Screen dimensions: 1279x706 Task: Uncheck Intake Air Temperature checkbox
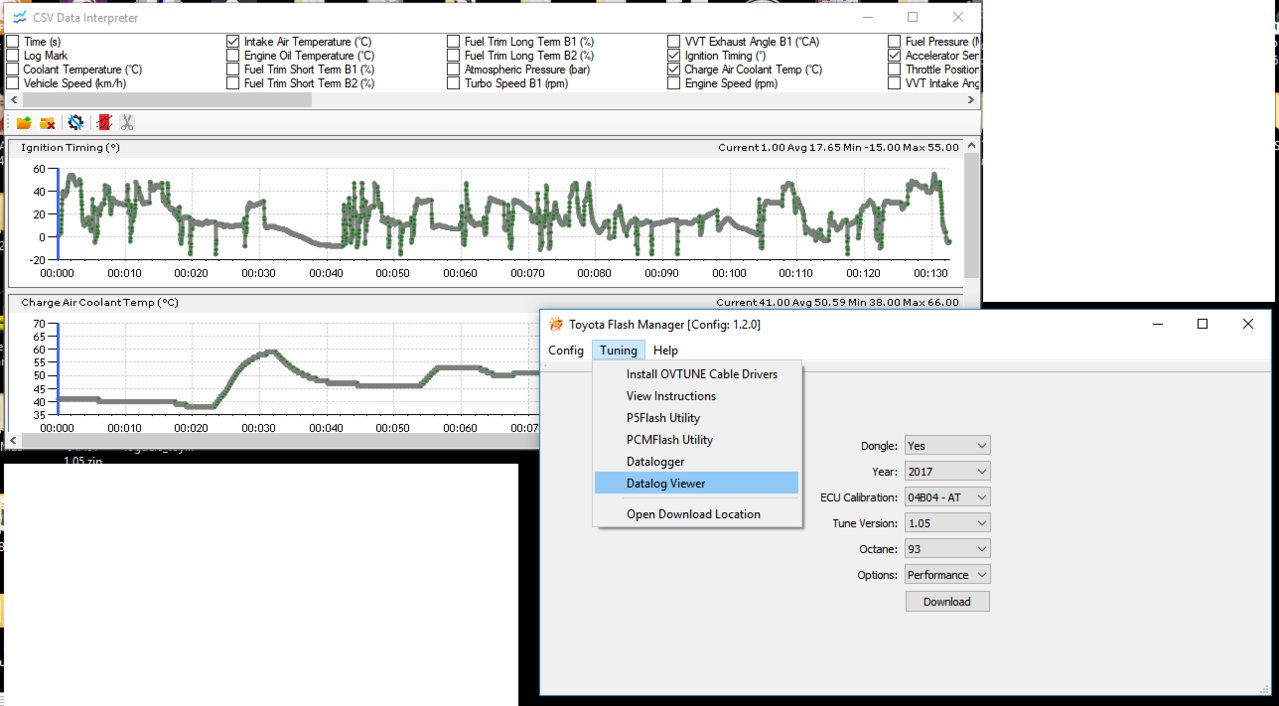click(x=233, y=42)
